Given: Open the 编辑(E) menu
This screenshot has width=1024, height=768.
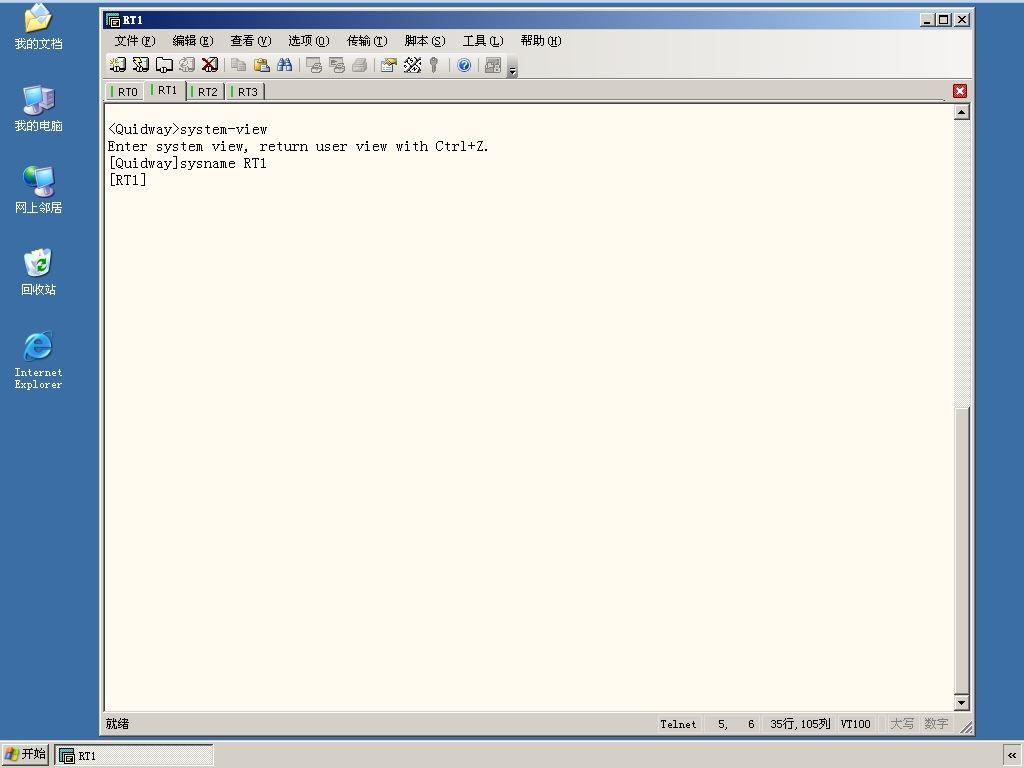Looking at the screenshot, I should [193, 40].
